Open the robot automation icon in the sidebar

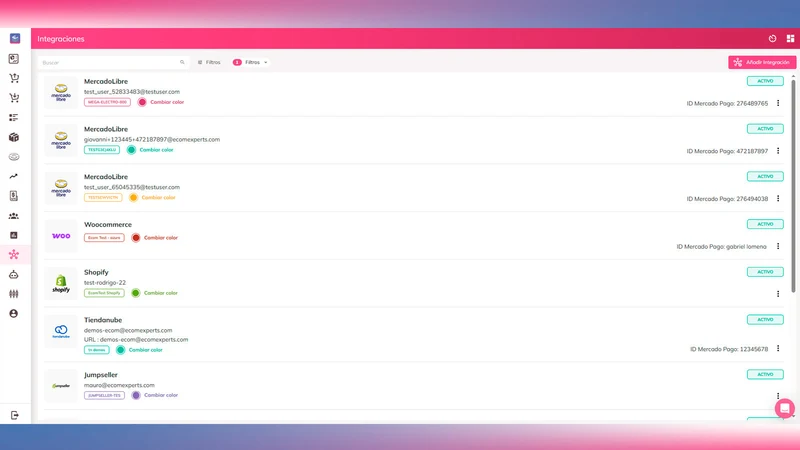click(x=14, y=274)
